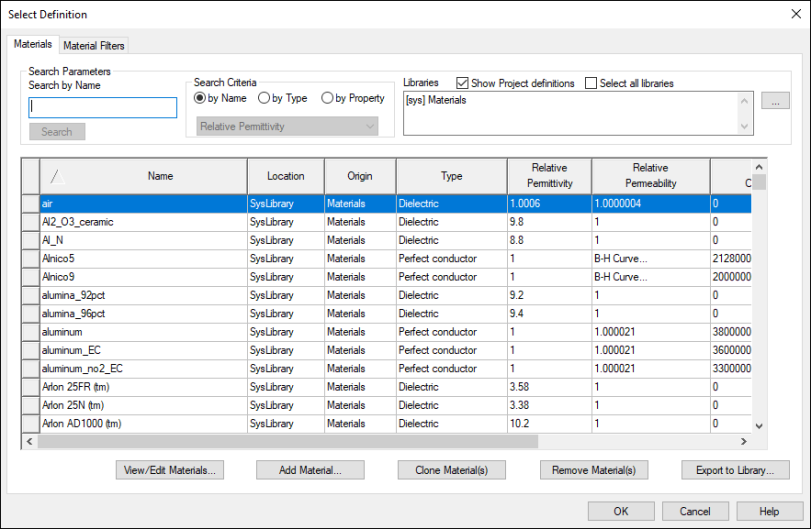Click the libraries browse ellipsis button
The width and height of the screenshot is (811, 529).
pyautogui.click(x=775, y=101)
